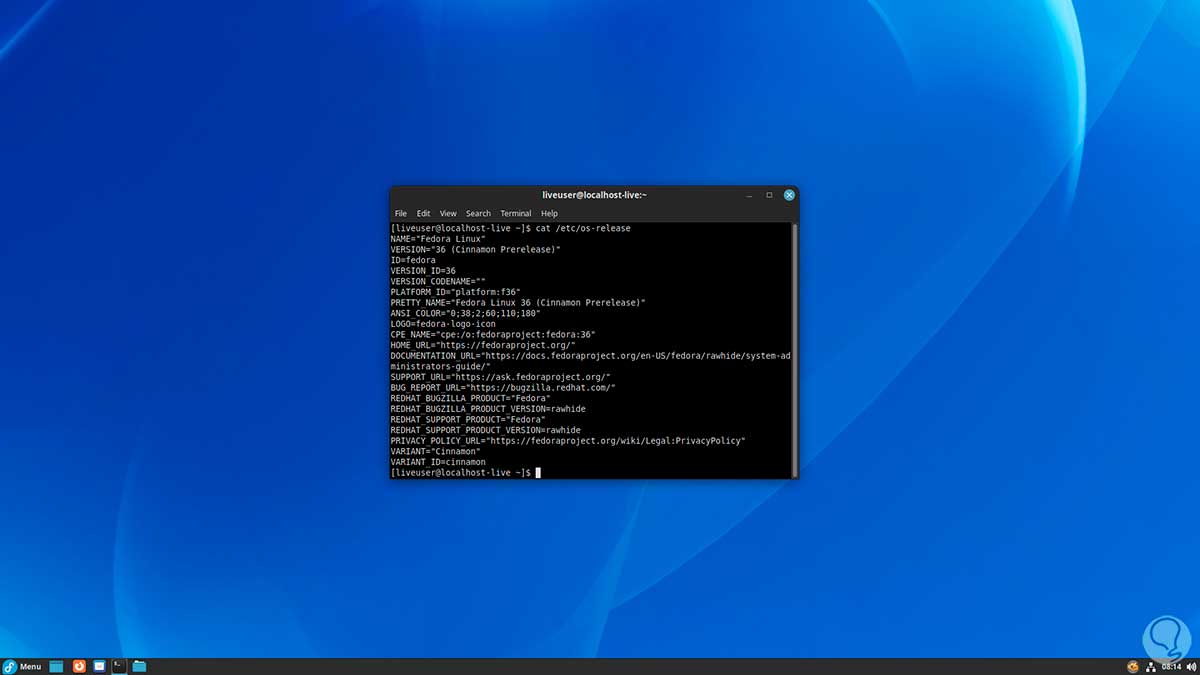Click the volume icon in the system tray
This screenshot has width=1200, height=675.
(1190, 666)
